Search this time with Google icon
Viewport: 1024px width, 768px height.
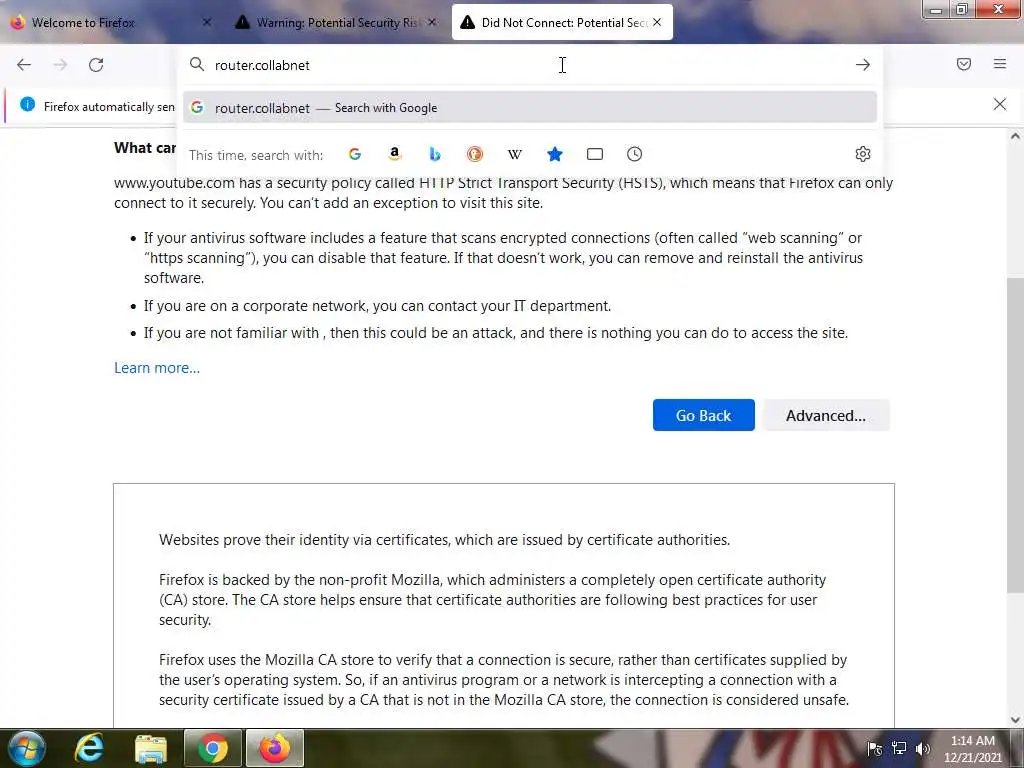pos(355,154)
